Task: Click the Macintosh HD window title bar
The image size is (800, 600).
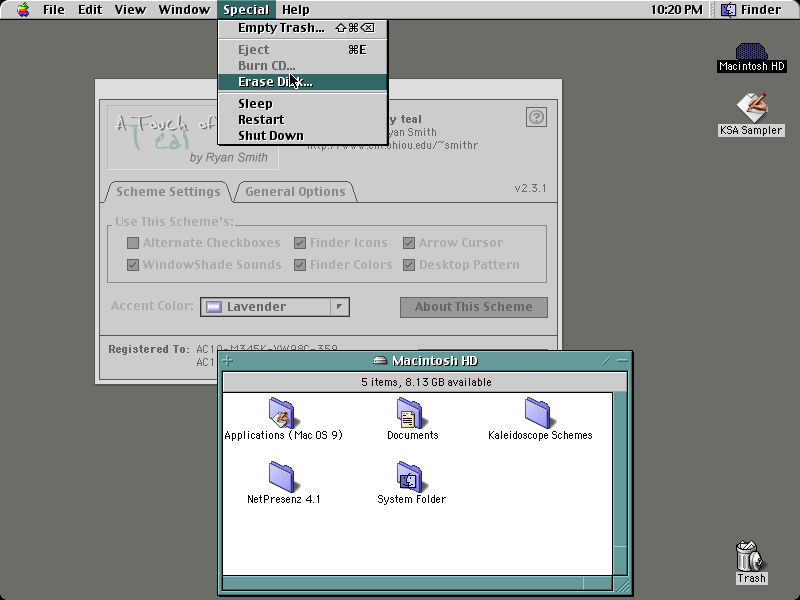Action: point(425,361)
